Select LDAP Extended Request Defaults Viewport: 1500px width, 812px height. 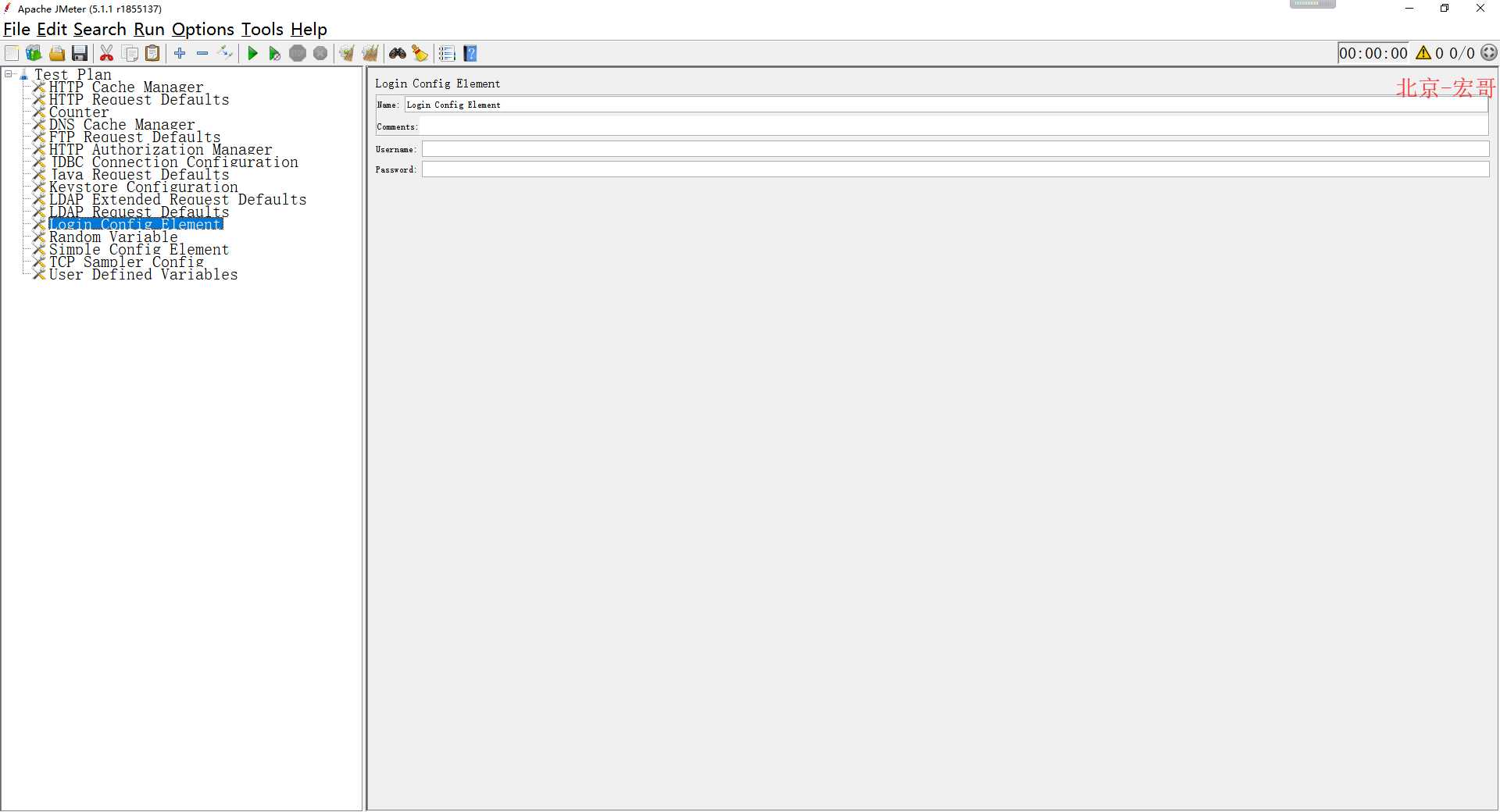pyautogui.click(x=177, y=200)
